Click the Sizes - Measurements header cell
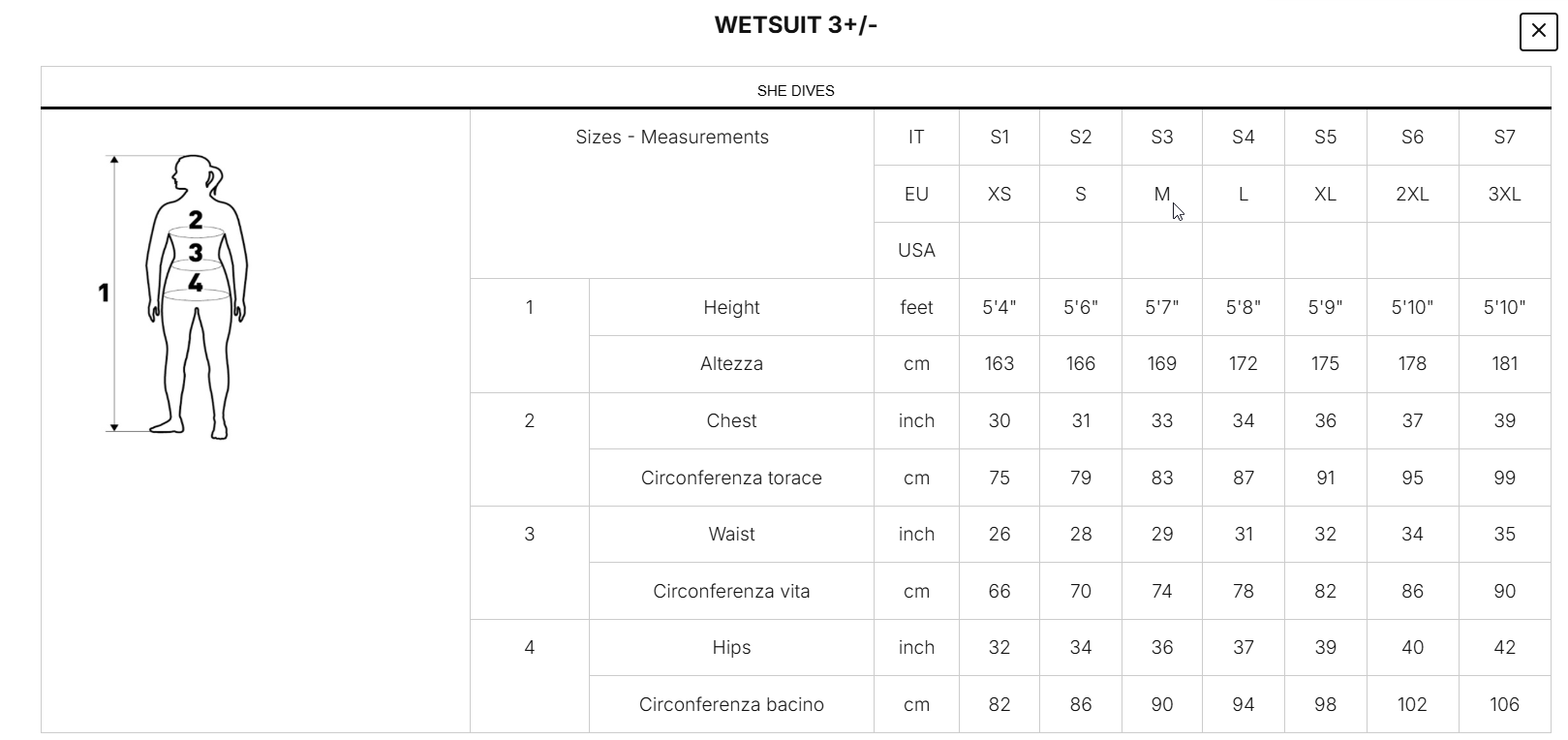This screenshot has height=740, width=1568. click(671, 138)
